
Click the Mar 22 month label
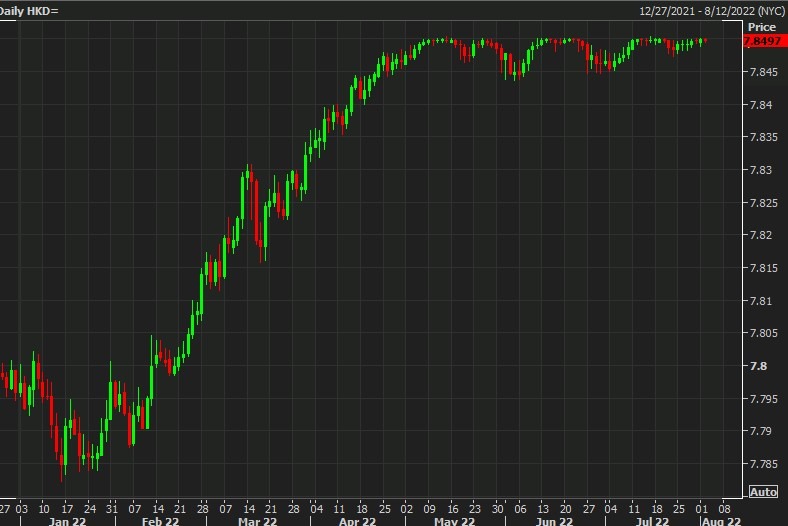257,521
